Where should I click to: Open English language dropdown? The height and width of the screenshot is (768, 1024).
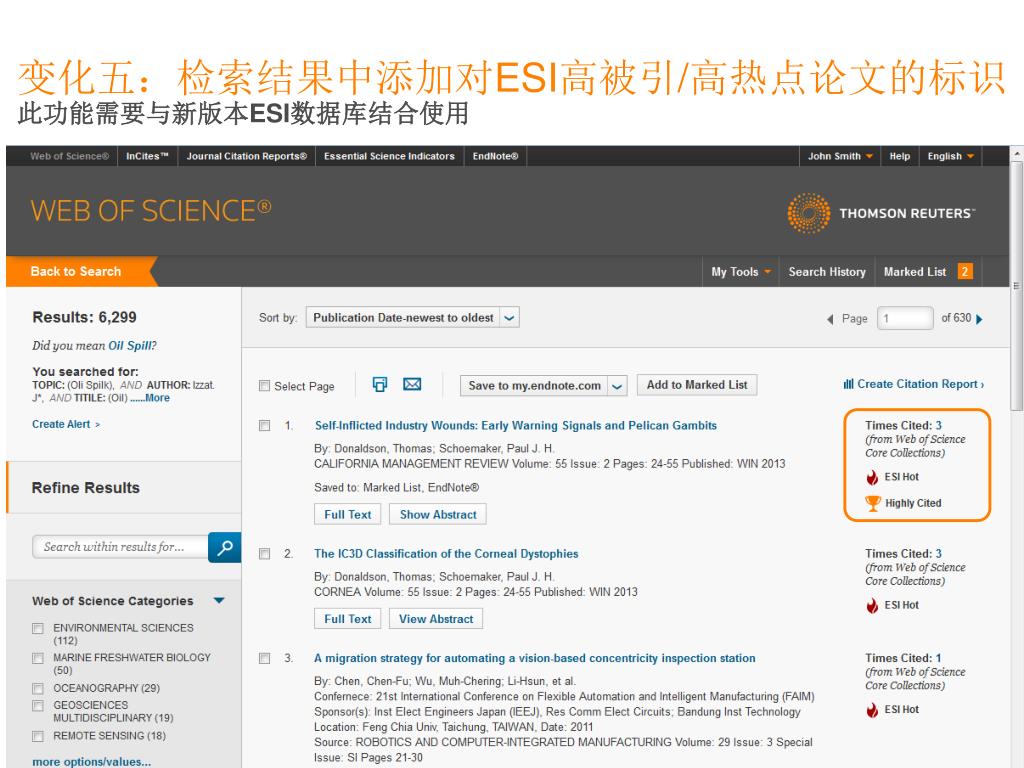point(950,156)
